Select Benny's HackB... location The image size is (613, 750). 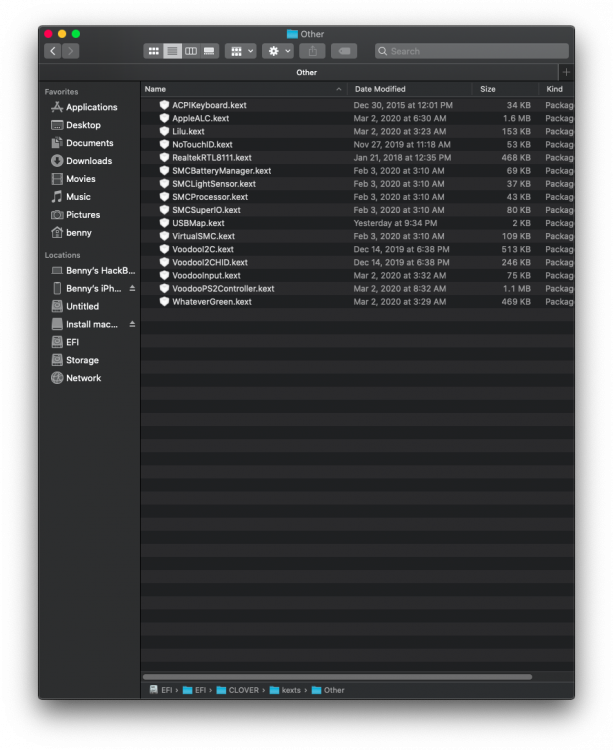[93, 271]
